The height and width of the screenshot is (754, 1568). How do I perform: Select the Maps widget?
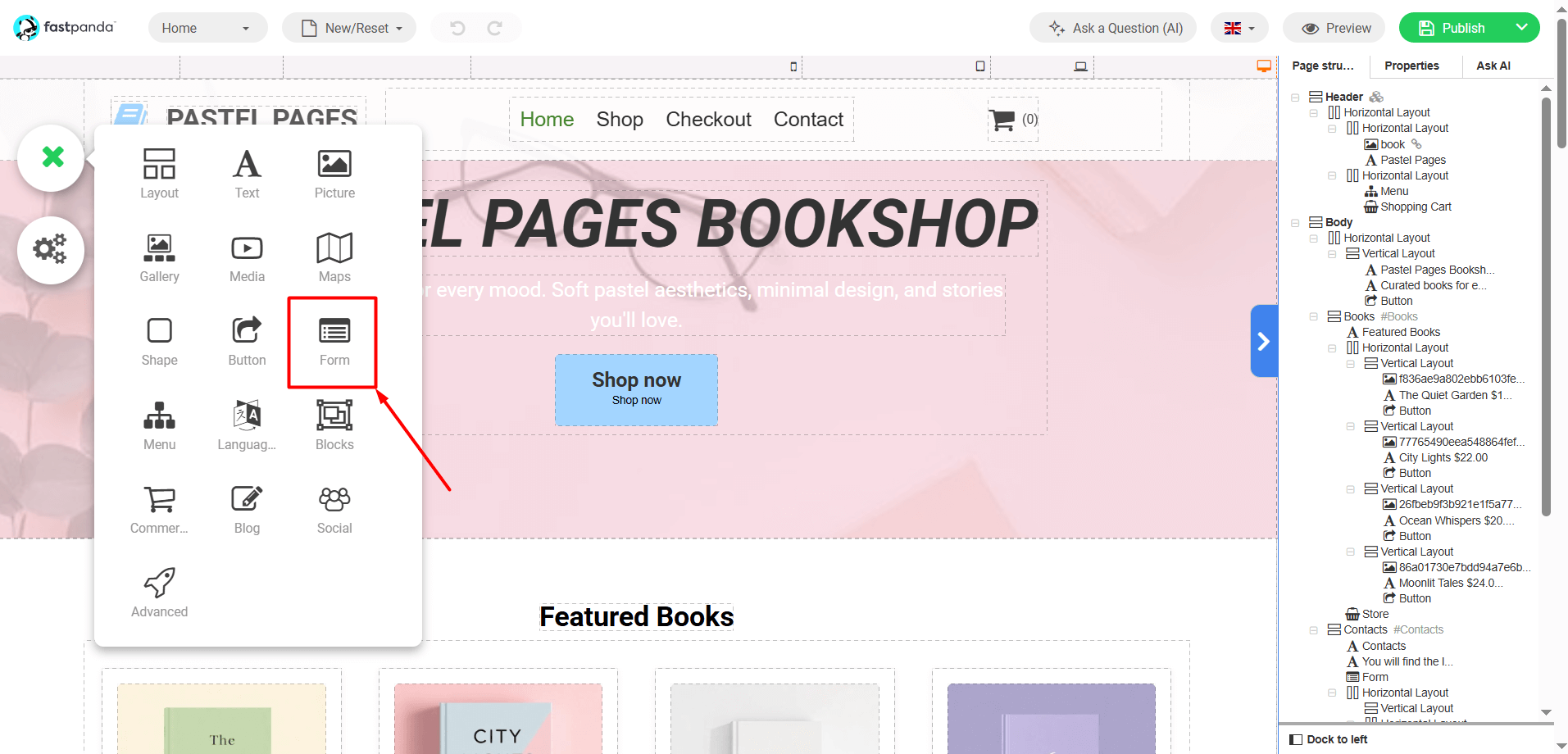coord(334,256)
